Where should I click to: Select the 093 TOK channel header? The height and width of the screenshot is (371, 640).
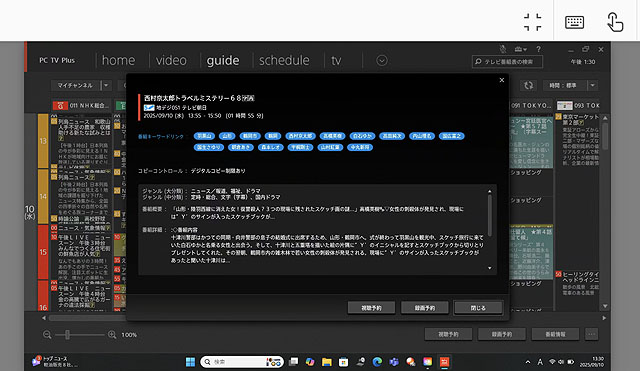[x=578, y=106]
